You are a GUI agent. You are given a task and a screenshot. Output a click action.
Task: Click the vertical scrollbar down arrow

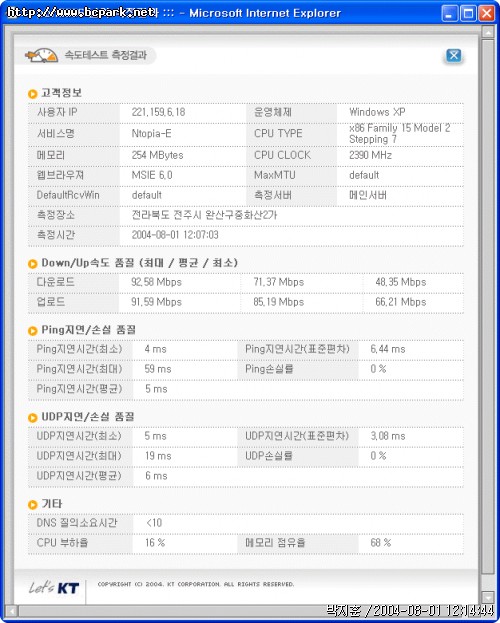(487, 597)
